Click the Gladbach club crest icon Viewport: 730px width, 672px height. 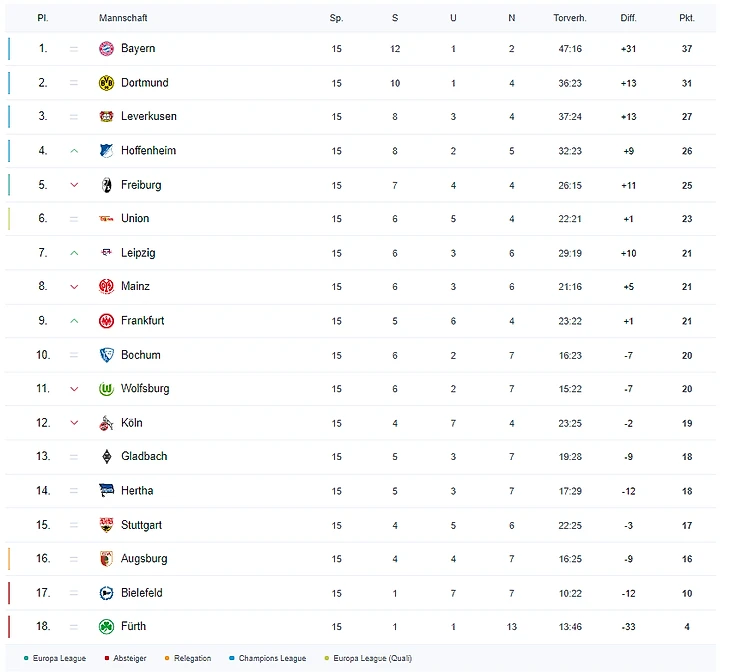tap(106, 457)
